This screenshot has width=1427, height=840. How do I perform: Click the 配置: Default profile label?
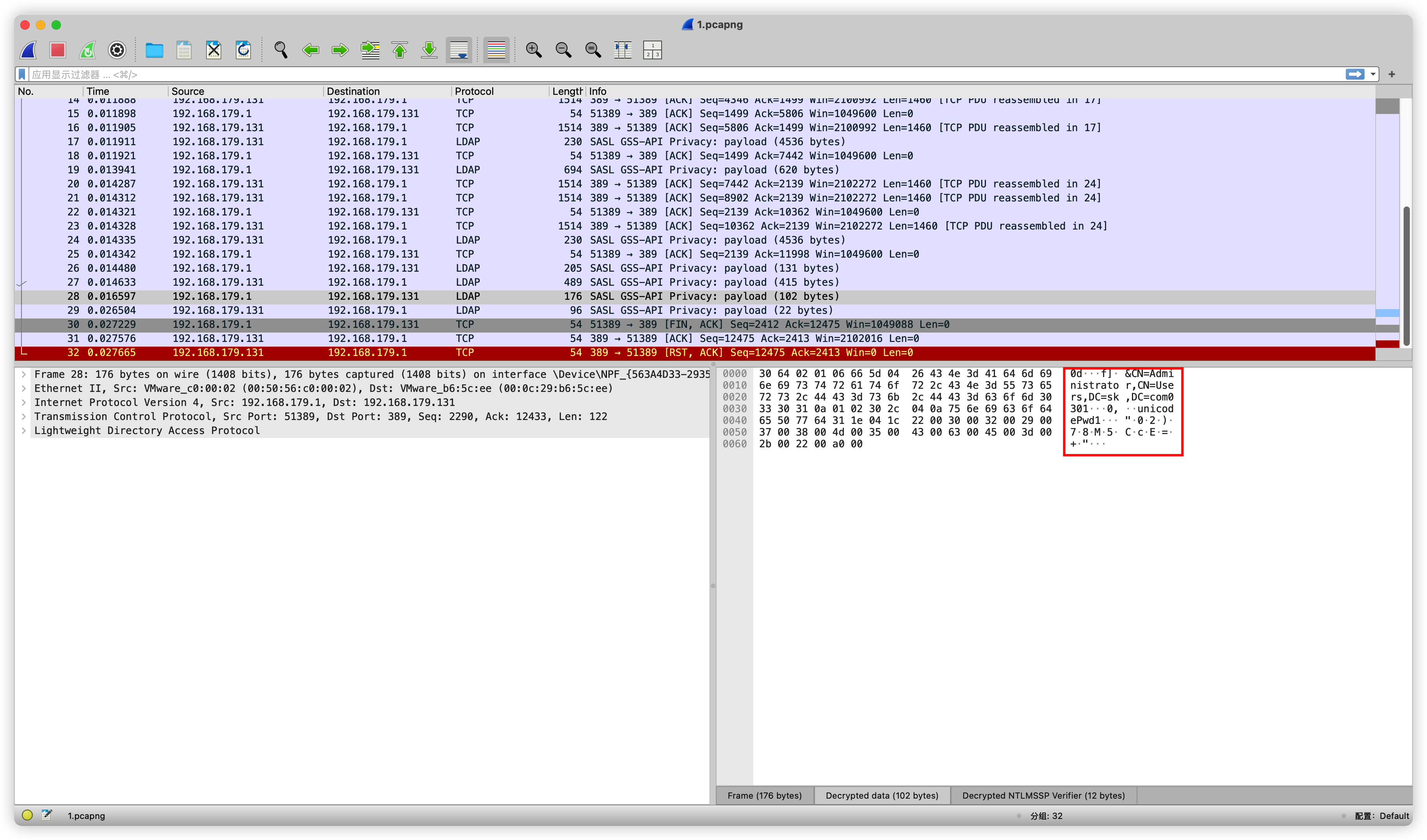pyautogui.click(x=1381, y=816)
